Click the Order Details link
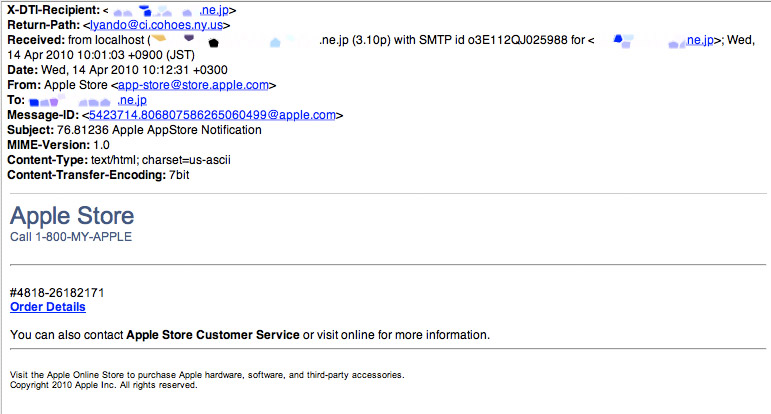 click(48, 307)
